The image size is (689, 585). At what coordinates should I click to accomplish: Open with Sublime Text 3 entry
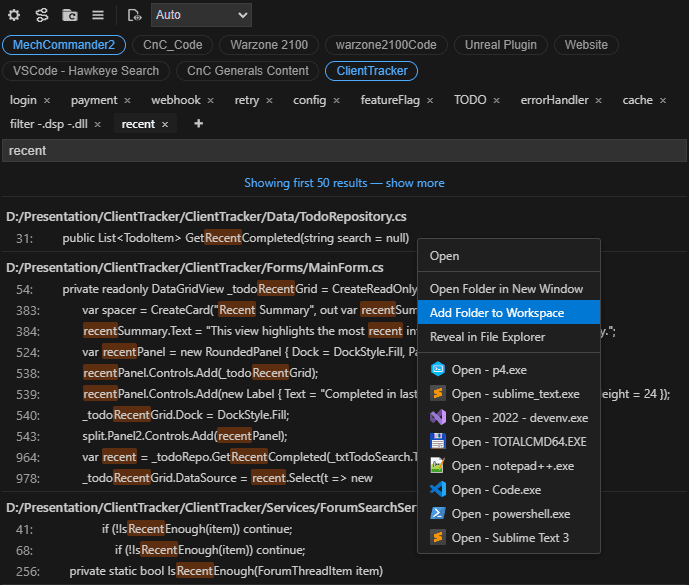point(509,538)
